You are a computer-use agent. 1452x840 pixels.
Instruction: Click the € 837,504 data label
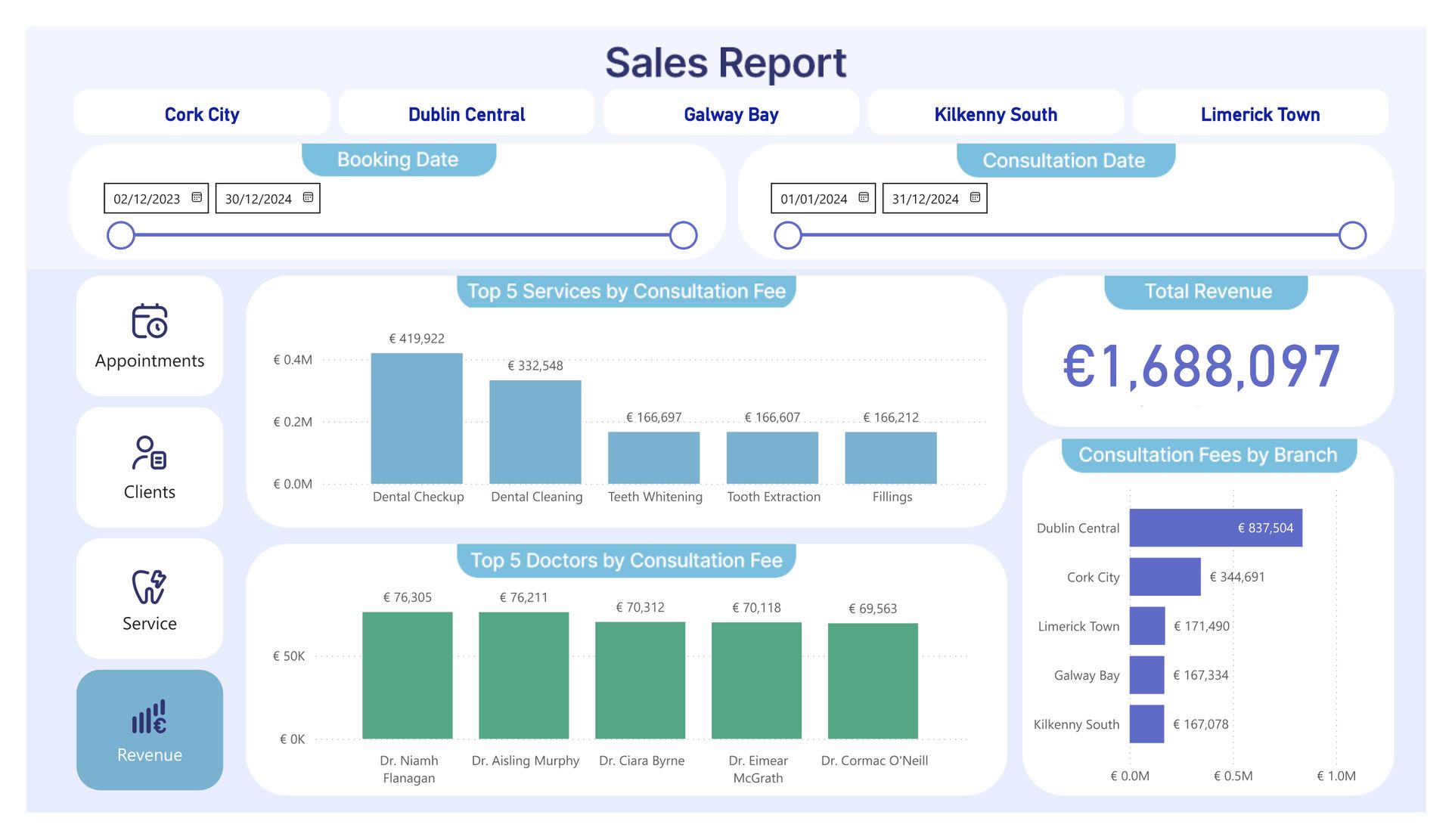coord(1265,528)
